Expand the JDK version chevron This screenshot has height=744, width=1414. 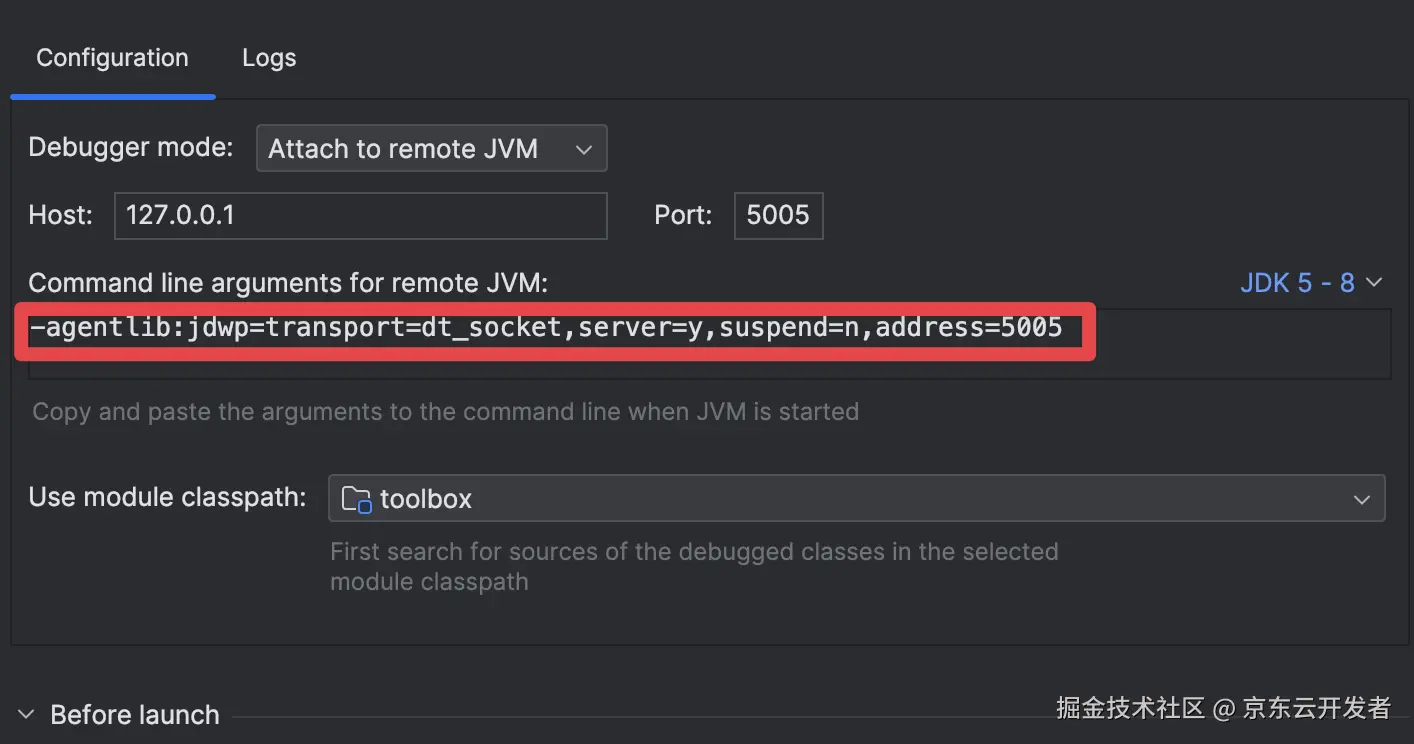pyautogui.click(x=1374, y=283)
